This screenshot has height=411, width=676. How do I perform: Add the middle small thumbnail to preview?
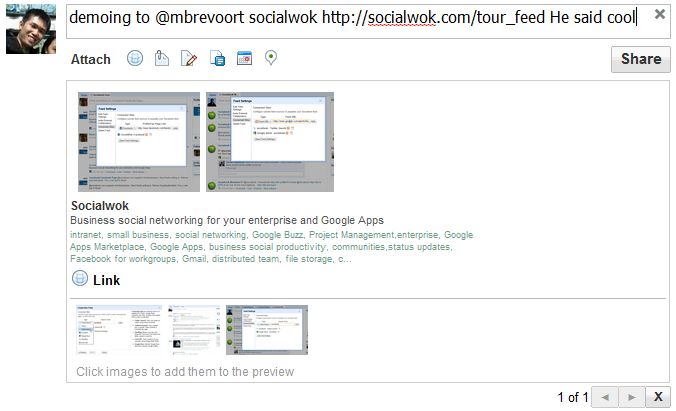[x=194, y=330]
